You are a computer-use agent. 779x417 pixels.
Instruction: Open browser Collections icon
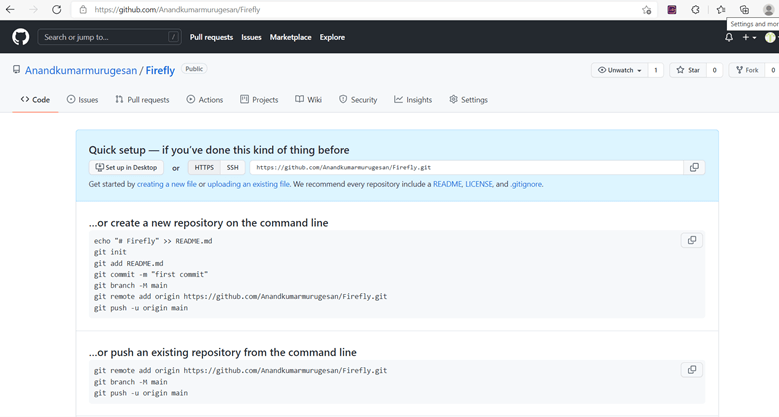pos(744,9)
